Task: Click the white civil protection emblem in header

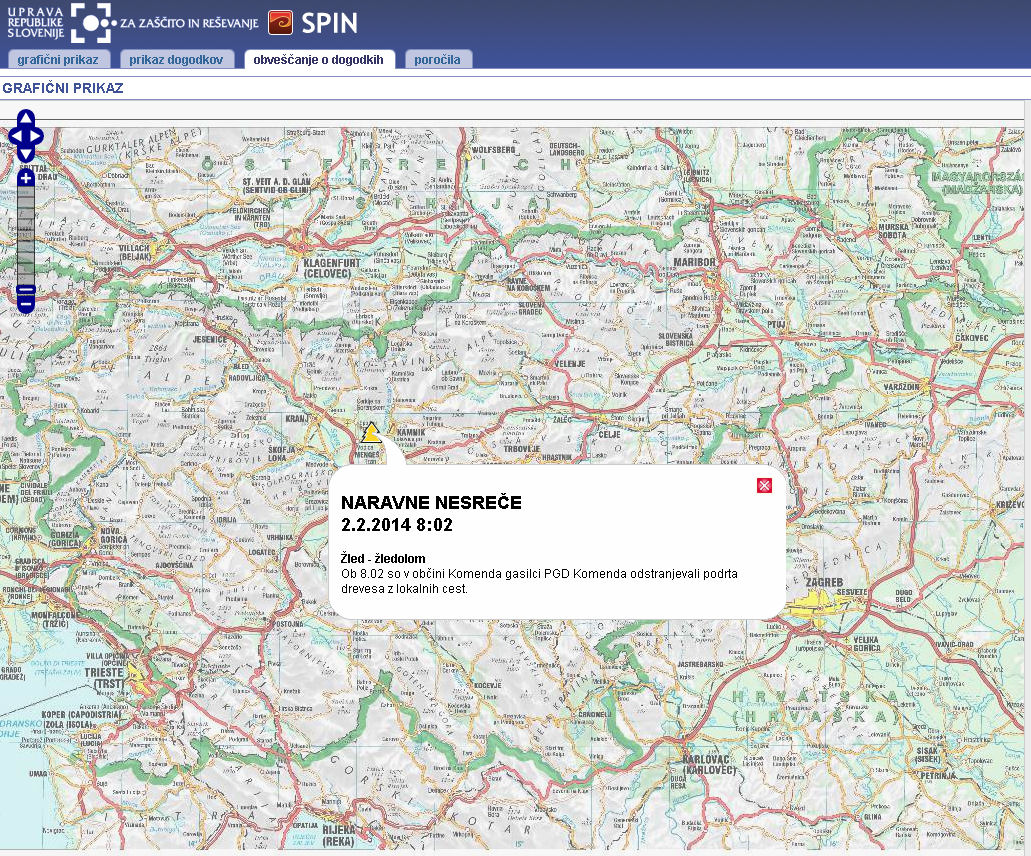Action: click(x=93, y=23)
